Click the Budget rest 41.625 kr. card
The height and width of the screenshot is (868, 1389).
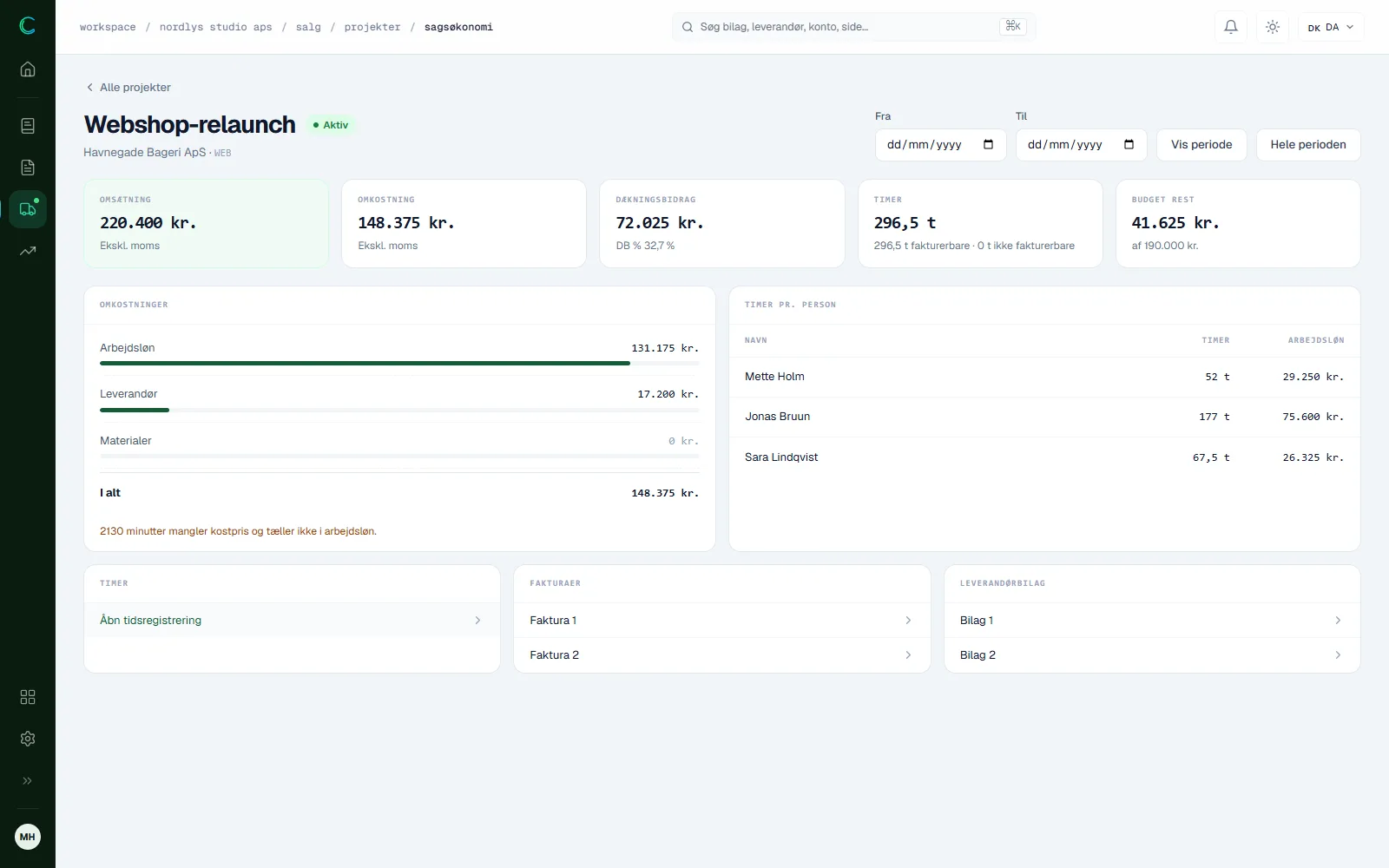(x=1238, y=223)
